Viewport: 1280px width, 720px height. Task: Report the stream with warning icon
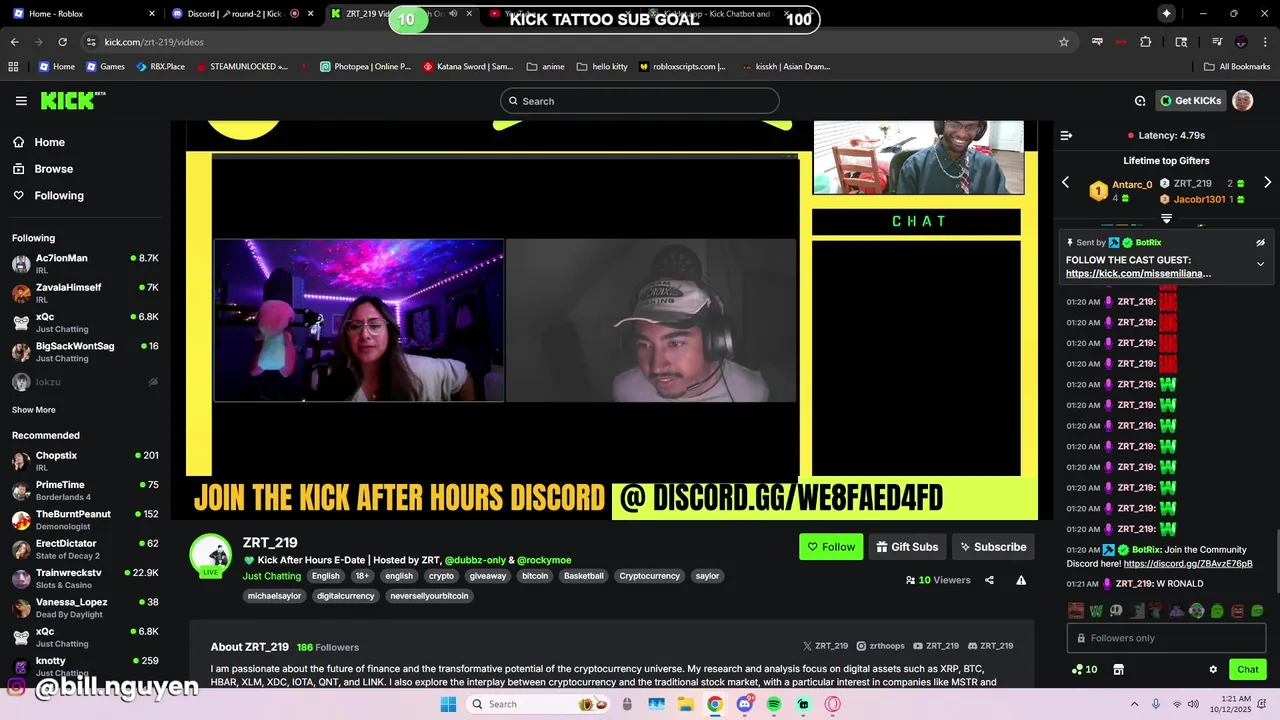point(1021,580)
